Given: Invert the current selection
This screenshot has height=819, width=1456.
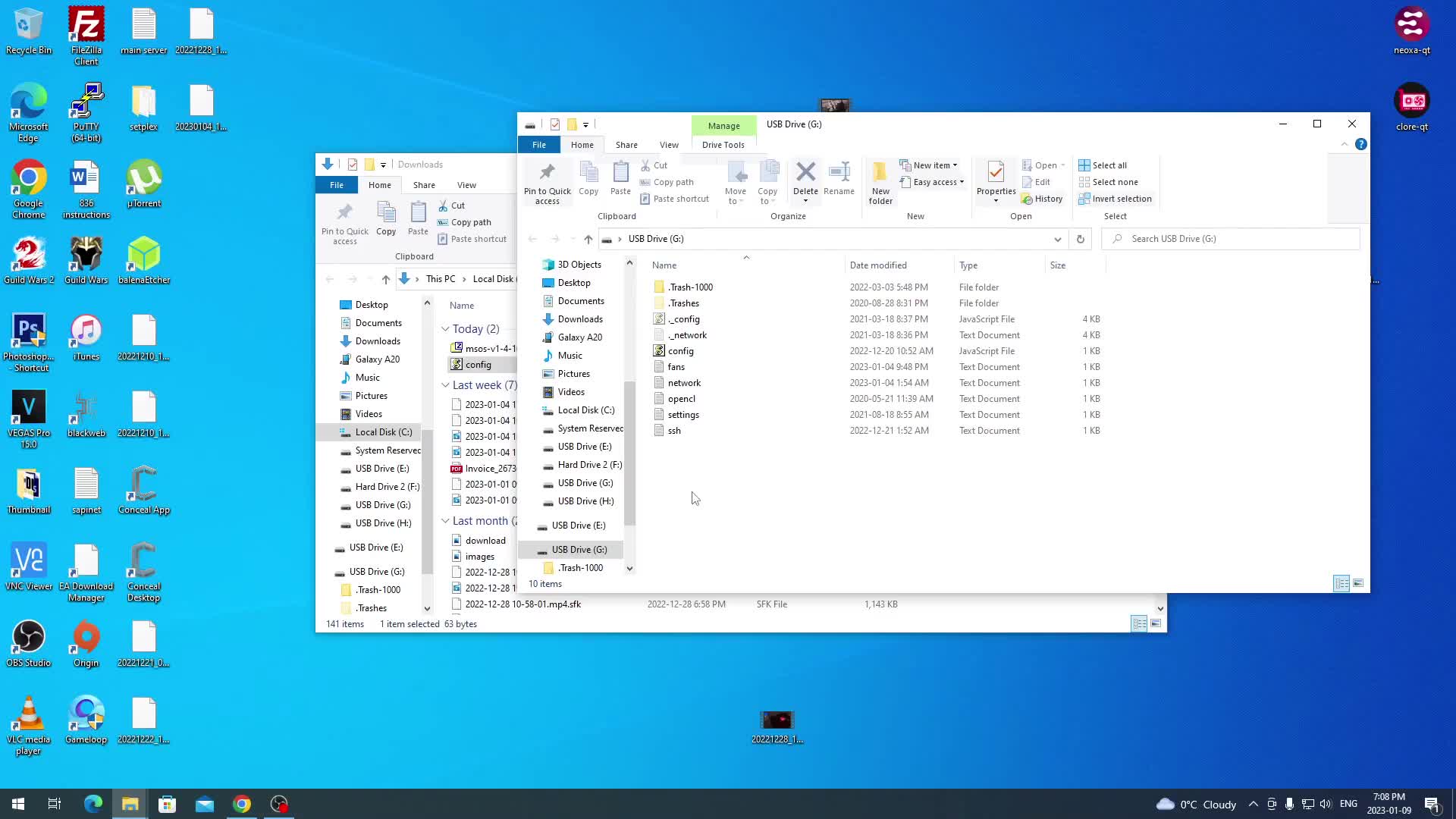Looking at the screenshot, I should point(1115,198).
